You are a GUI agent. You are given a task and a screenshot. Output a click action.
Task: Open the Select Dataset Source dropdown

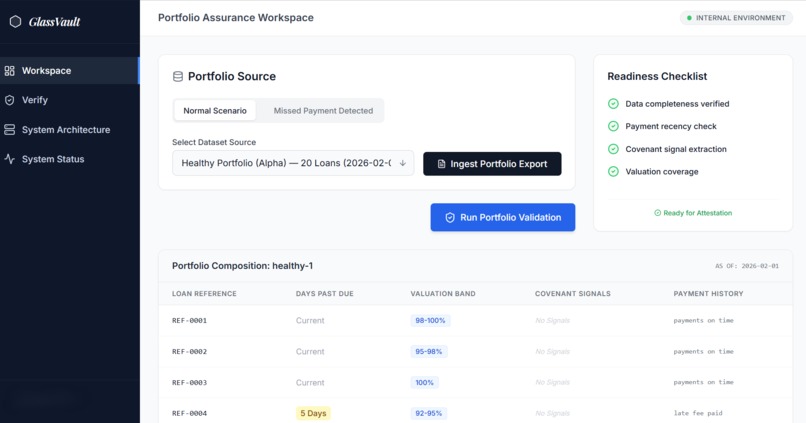(293, 163)
